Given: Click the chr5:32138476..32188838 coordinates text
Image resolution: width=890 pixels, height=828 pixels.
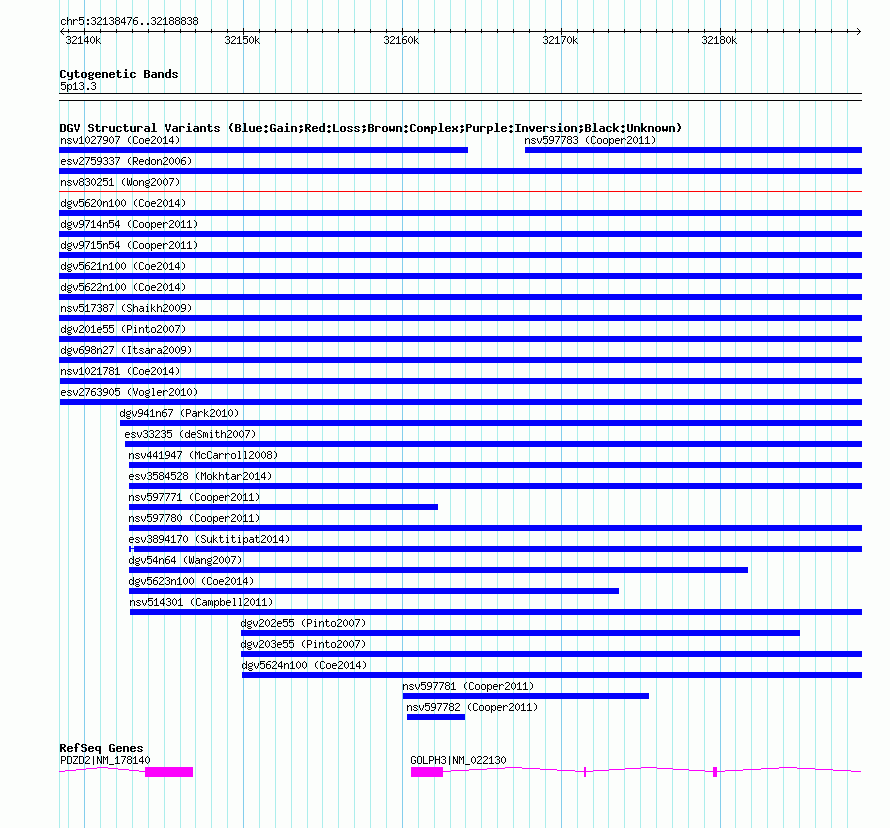Looking at the screenshot, I should click(x=129, y=22).
